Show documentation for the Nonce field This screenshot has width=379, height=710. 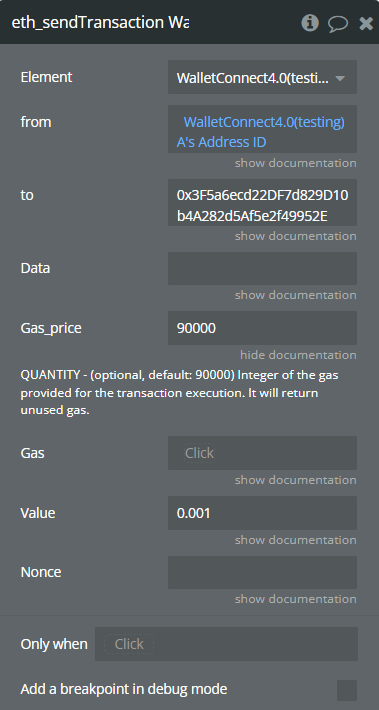(295, 599)
